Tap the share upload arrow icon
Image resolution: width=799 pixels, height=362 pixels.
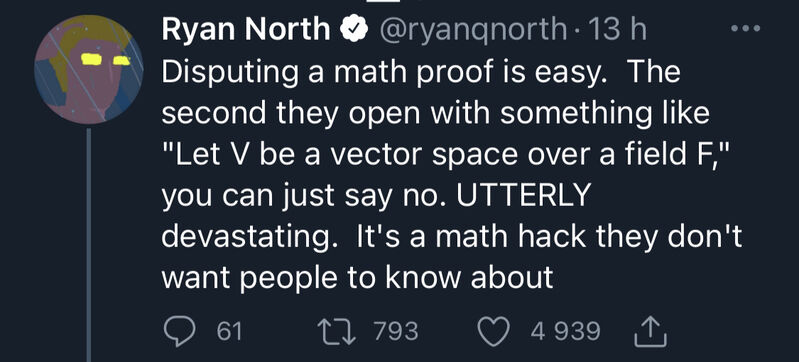[652, 330]
